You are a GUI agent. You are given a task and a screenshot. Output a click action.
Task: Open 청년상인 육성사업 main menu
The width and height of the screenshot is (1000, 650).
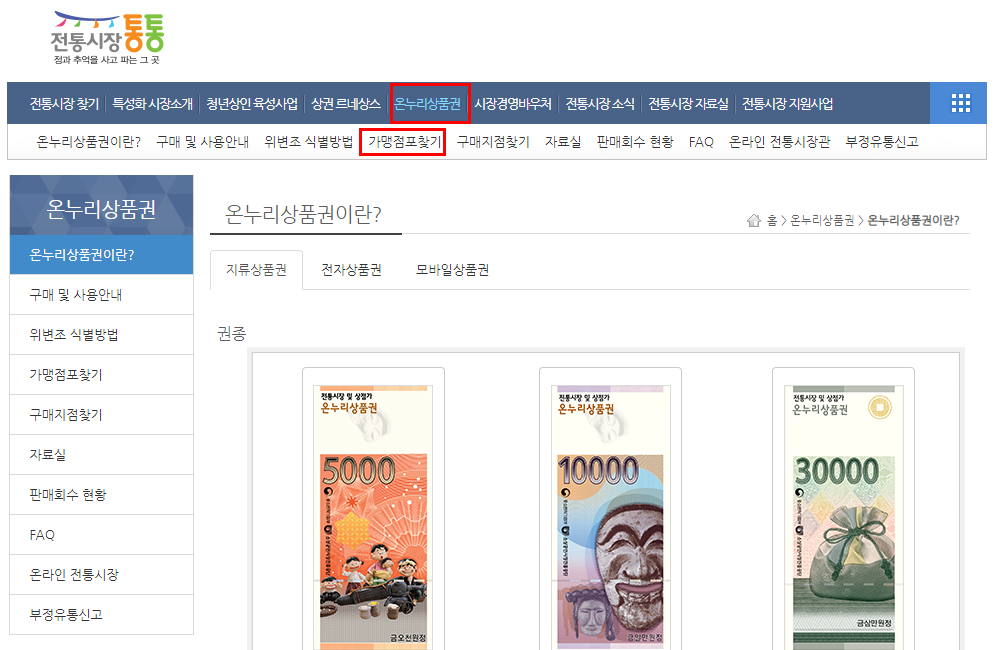[252, 103]
